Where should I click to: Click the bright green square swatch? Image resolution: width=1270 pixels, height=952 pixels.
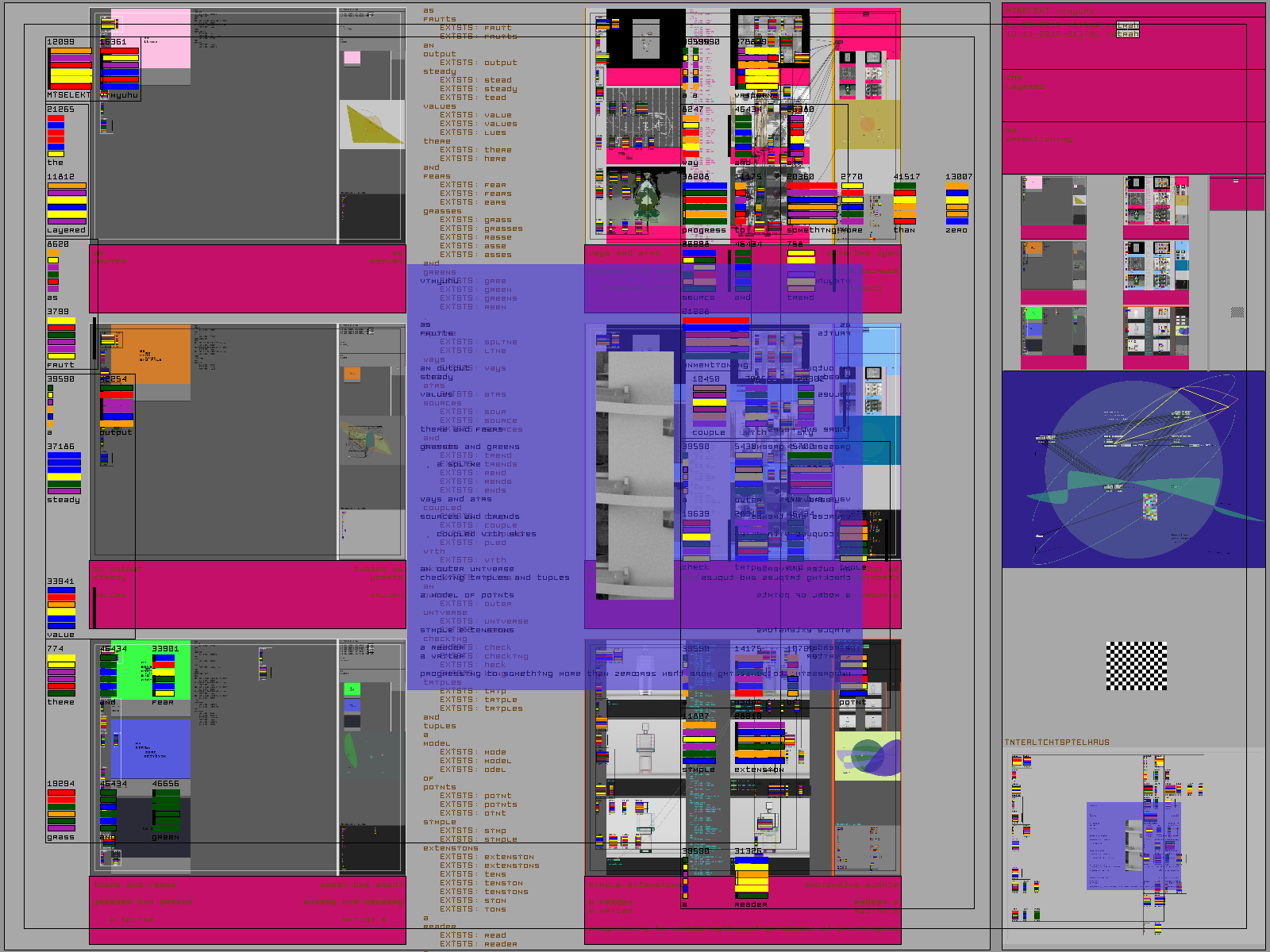coord(151,670)
